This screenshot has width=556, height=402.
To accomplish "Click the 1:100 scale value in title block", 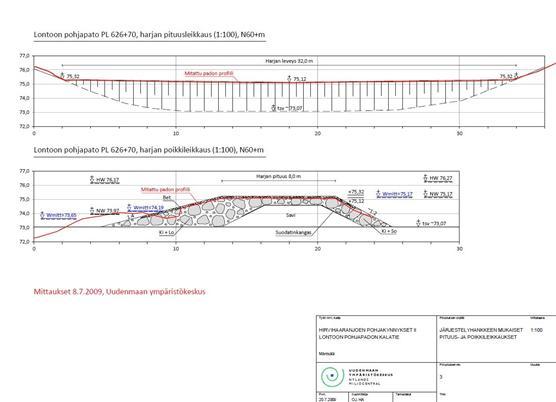I will (x=536, y=330).
